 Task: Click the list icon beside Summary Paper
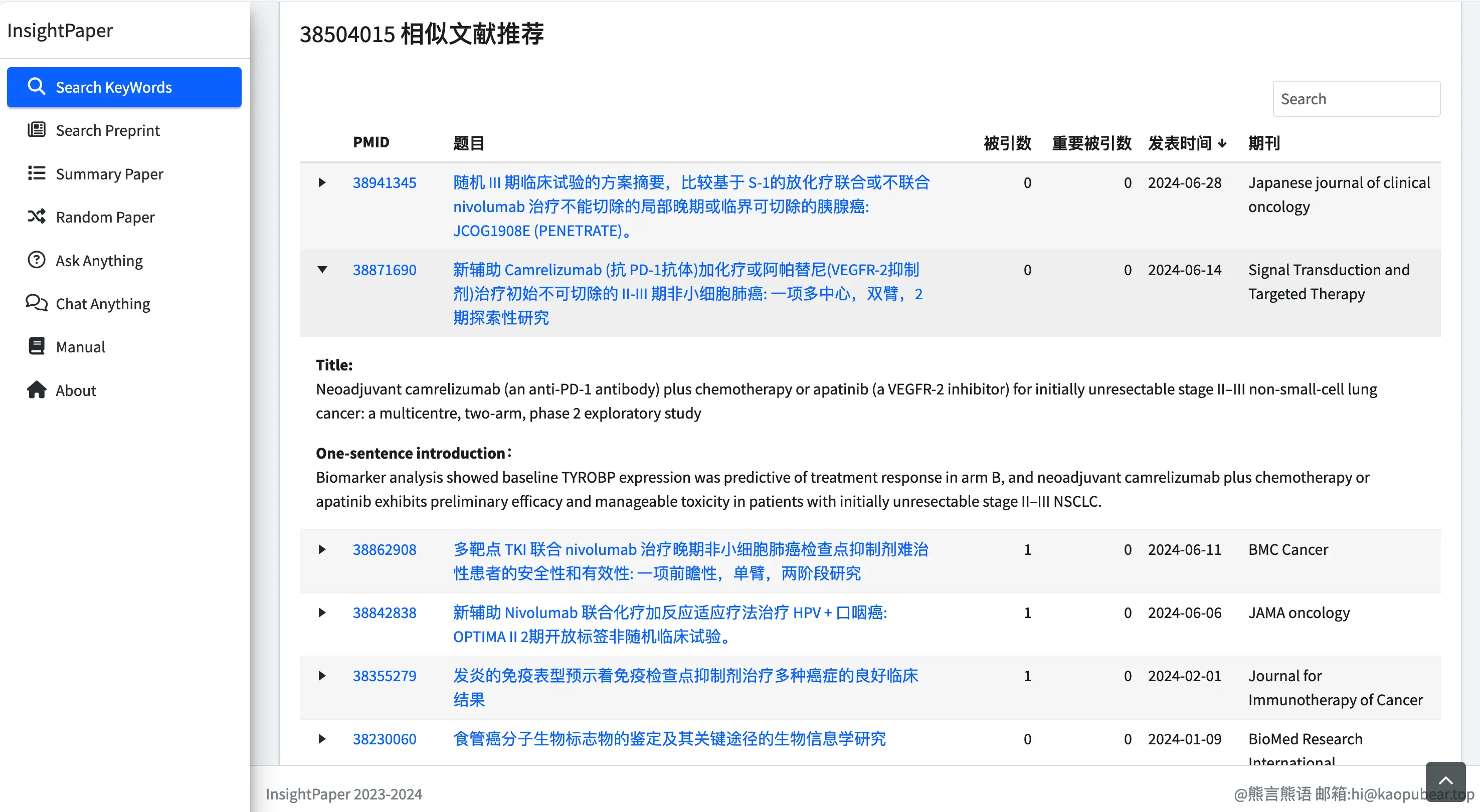[x=36, y=173]
